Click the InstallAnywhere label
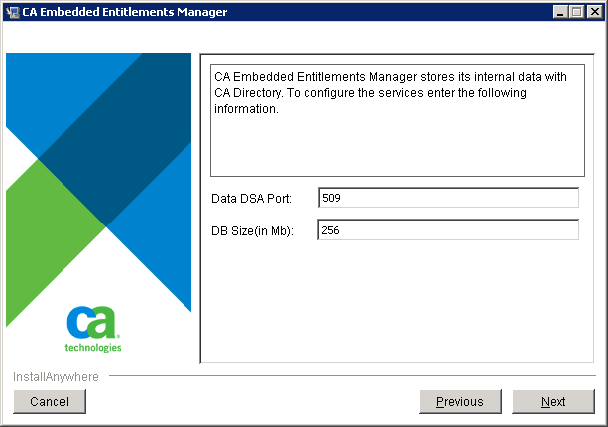Screen dimensions: 608x427 point(56,377)
